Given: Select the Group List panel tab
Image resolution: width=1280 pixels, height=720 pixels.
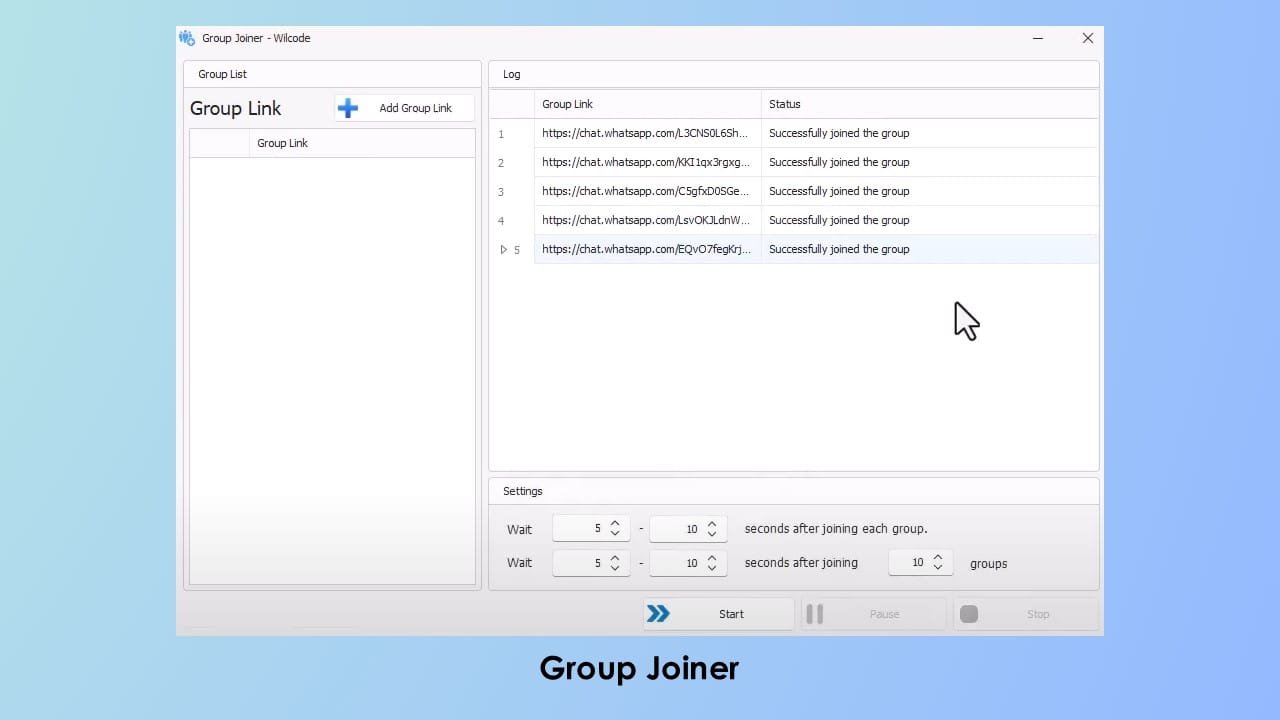Looking at the screenshot, I should click(x=222, y=74).
